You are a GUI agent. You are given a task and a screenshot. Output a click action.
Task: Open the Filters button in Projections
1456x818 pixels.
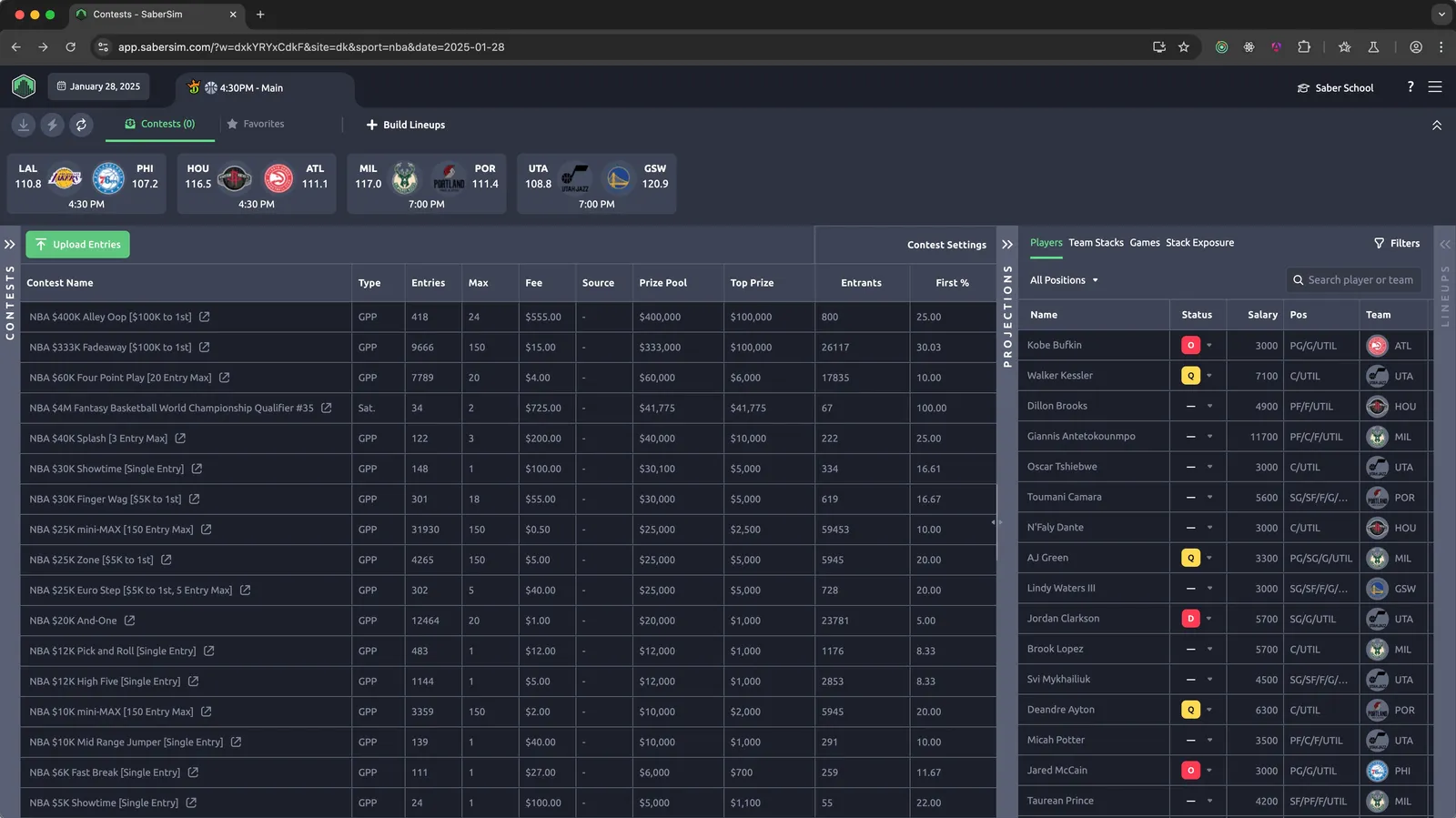(x=1397, y=243)
